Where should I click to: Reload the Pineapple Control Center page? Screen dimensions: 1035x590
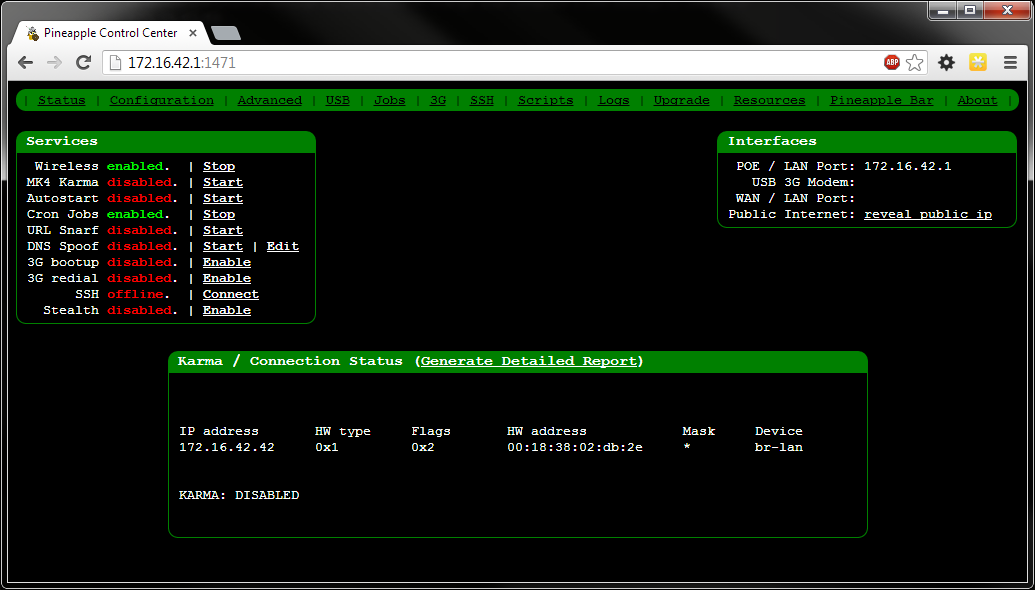[x=83, y=63]
